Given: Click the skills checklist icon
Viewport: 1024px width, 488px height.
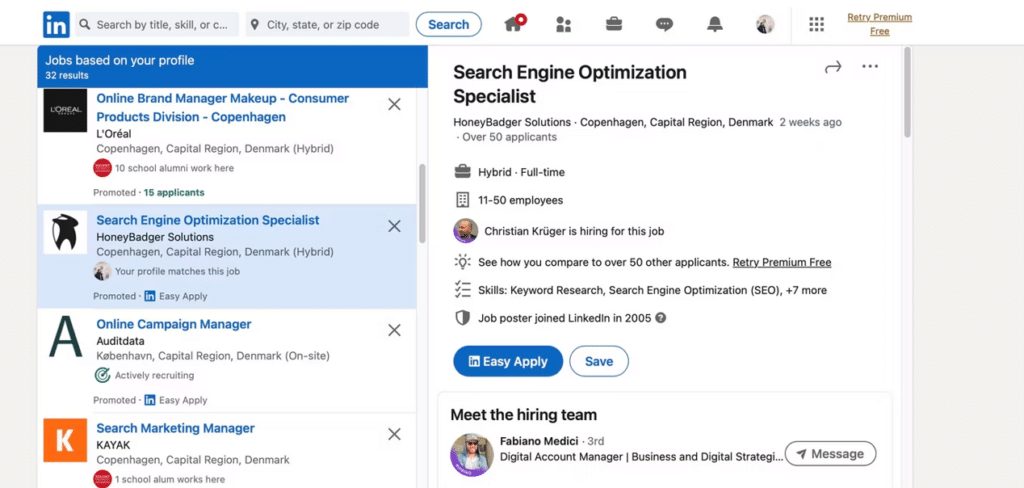Looking at the screenshot, I should point(462,290).
